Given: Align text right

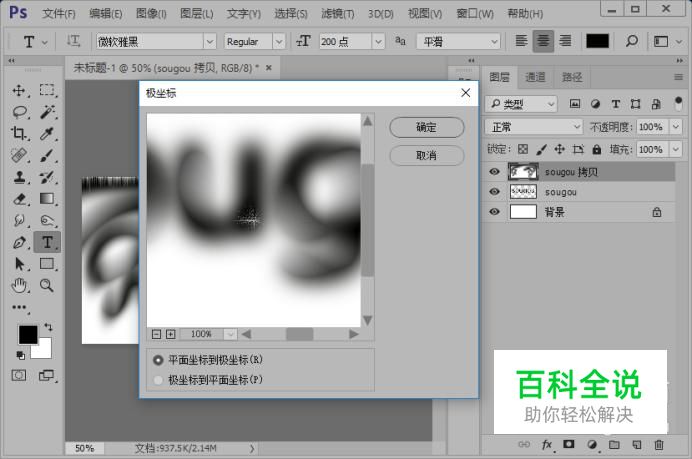Looking at the screenshot, I should (565, 41).
